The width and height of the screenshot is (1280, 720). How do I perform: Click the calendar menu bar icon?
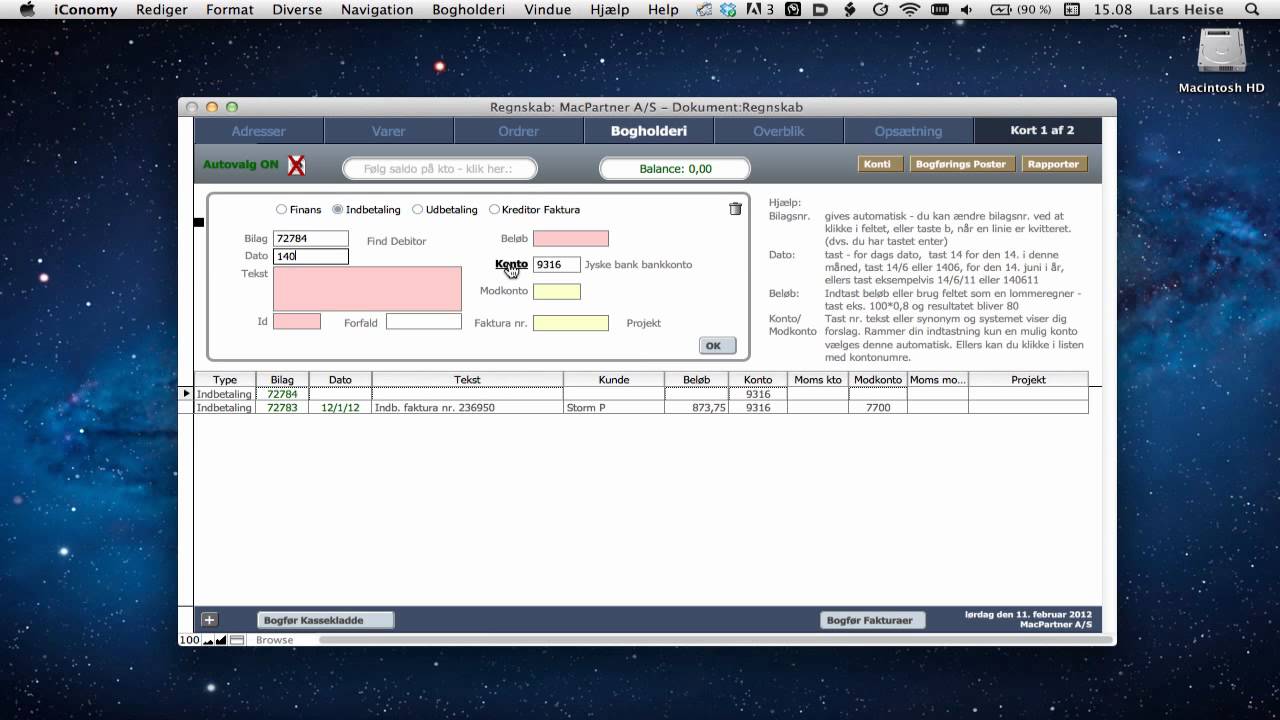point(1072,9)
